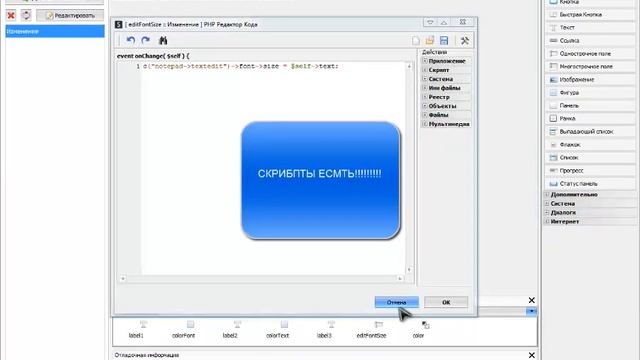Select label1 component icon
Screen dimensions: 640x360
(143, 324)
